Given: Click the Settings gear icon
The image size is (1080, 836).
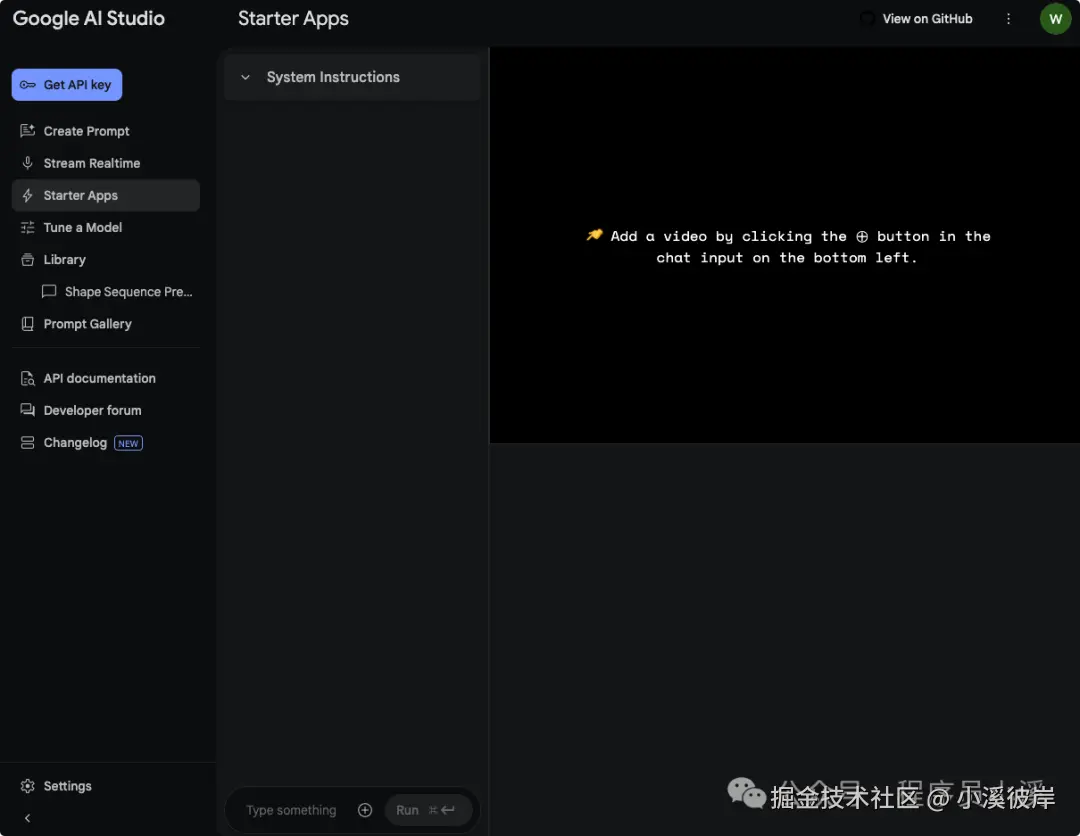Looking at the screenshot, I should 28,786.
